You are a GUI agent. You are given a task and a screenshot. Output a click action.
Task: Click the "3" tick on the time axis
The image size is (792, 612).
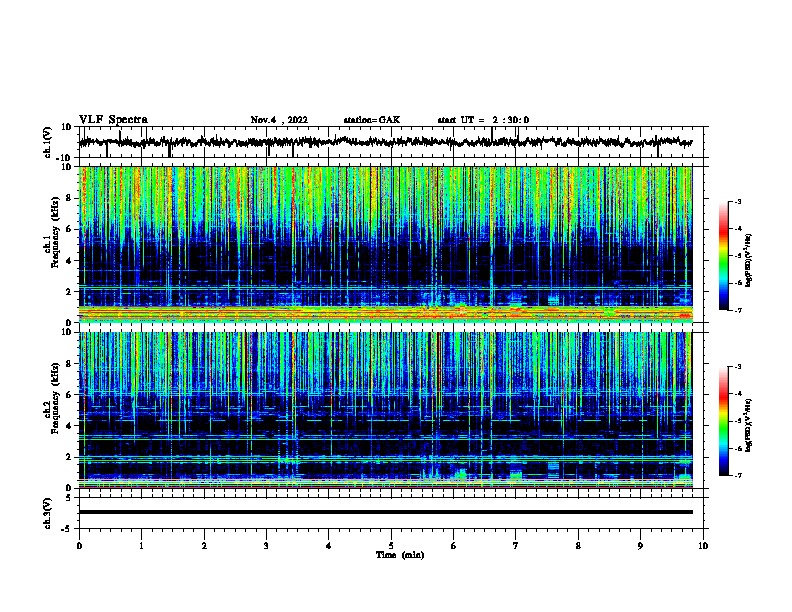pos(266,546)
